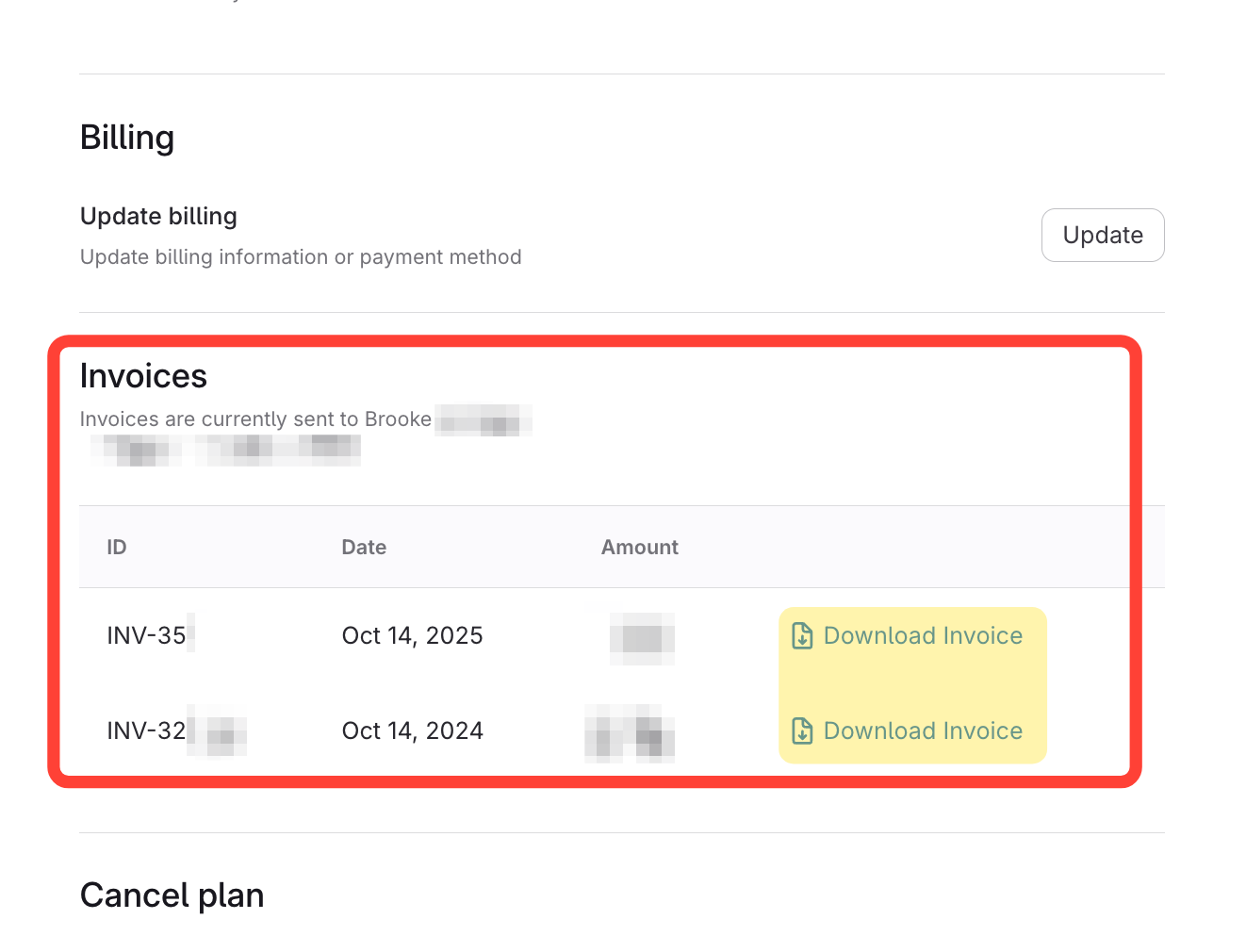Click the Update billing label
This screenshot has width=1246, height=952.
(x=158, y=217)
